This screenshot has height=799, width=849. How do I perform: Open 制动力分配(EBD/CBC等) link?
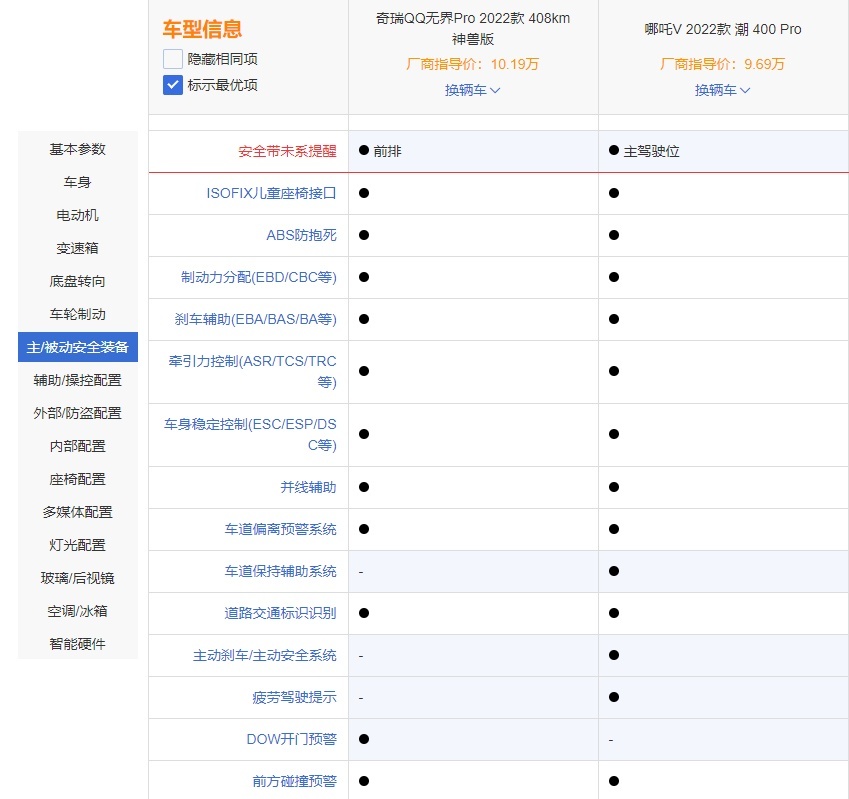tap(259, 277)
